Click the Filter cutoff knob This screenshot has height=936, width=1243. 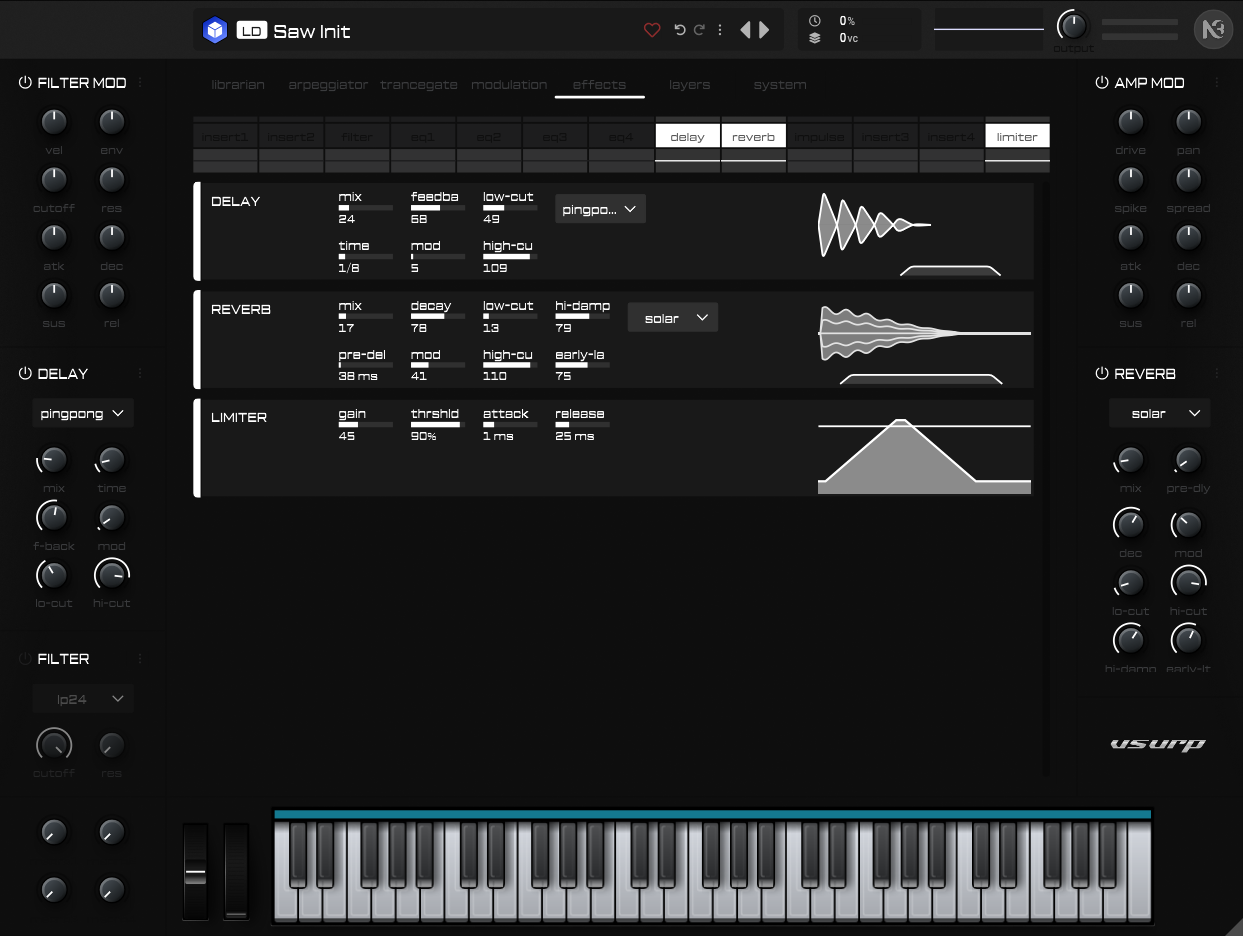54,745
